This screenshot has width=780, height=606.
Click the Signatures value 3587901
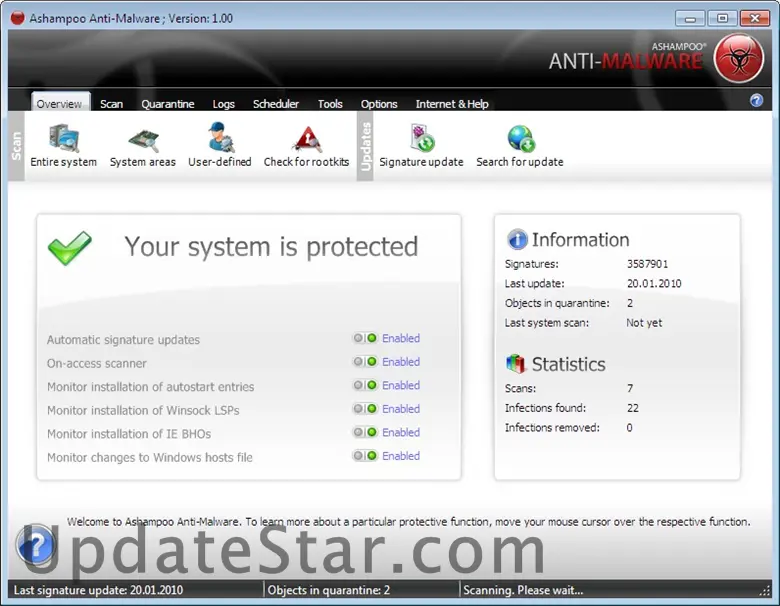coord(647,264)
